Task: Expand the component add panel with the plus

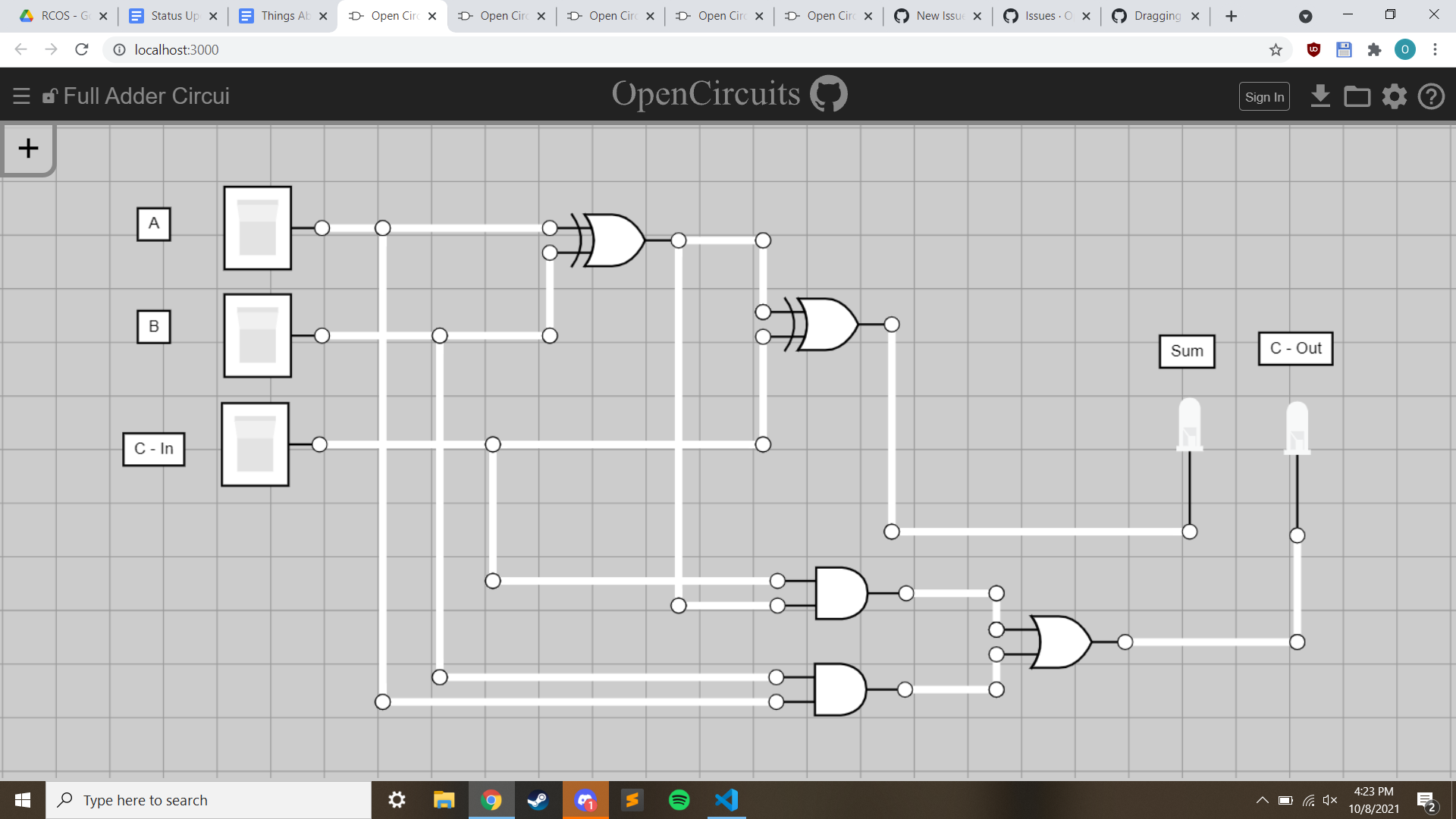Action: click(28, 148)
